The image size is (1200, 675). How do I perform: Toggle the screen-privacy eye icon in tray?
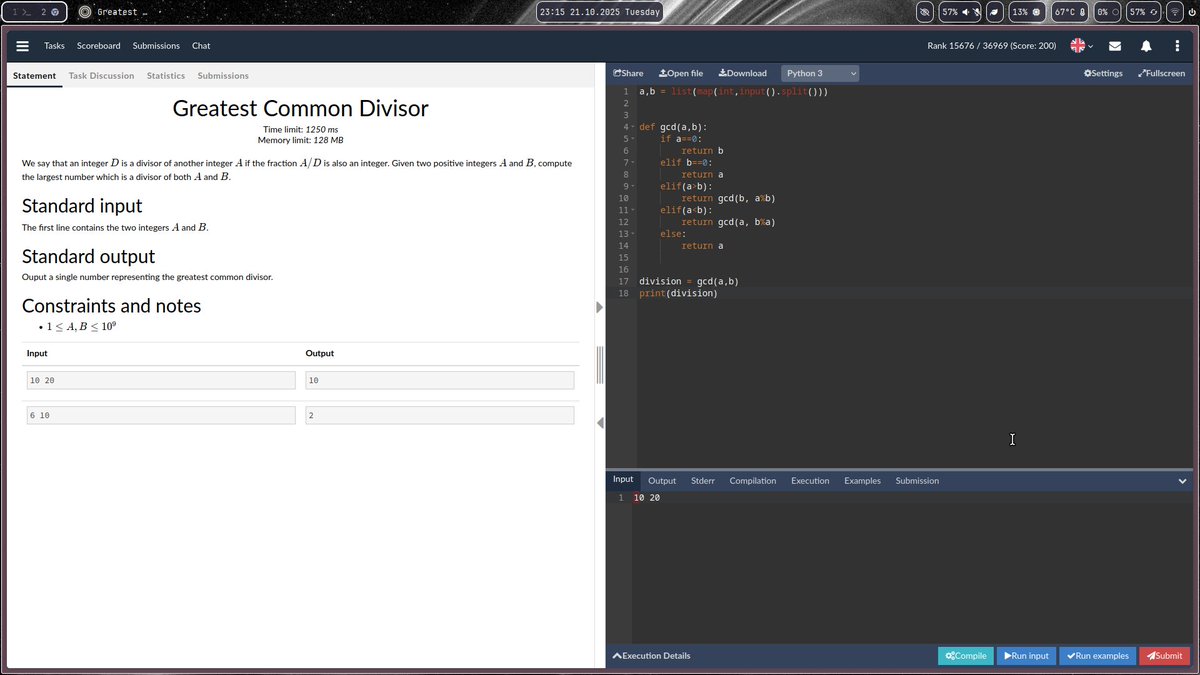click(925, 11)
